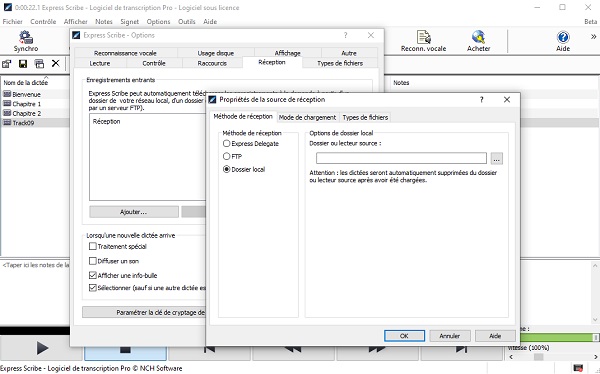This screenshot has height=374, width=600.
Task: Click Nom de la dictée column header
Action: pyautogui.click(x=26, y=82)
